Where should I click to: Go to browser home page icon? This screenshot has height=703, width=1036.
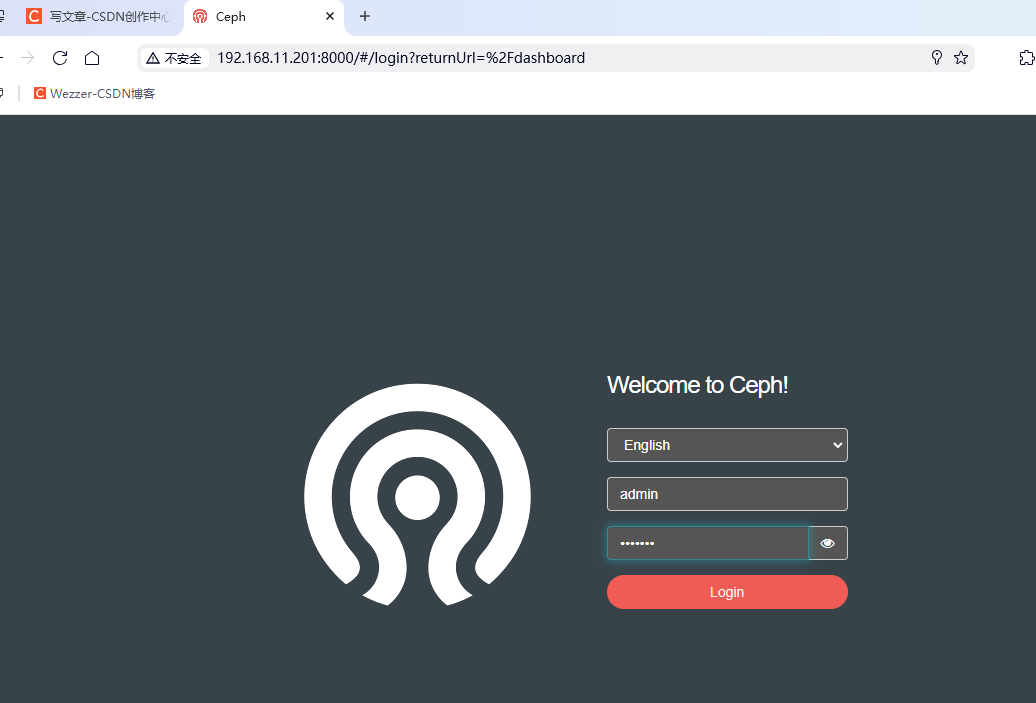[92, 58]
